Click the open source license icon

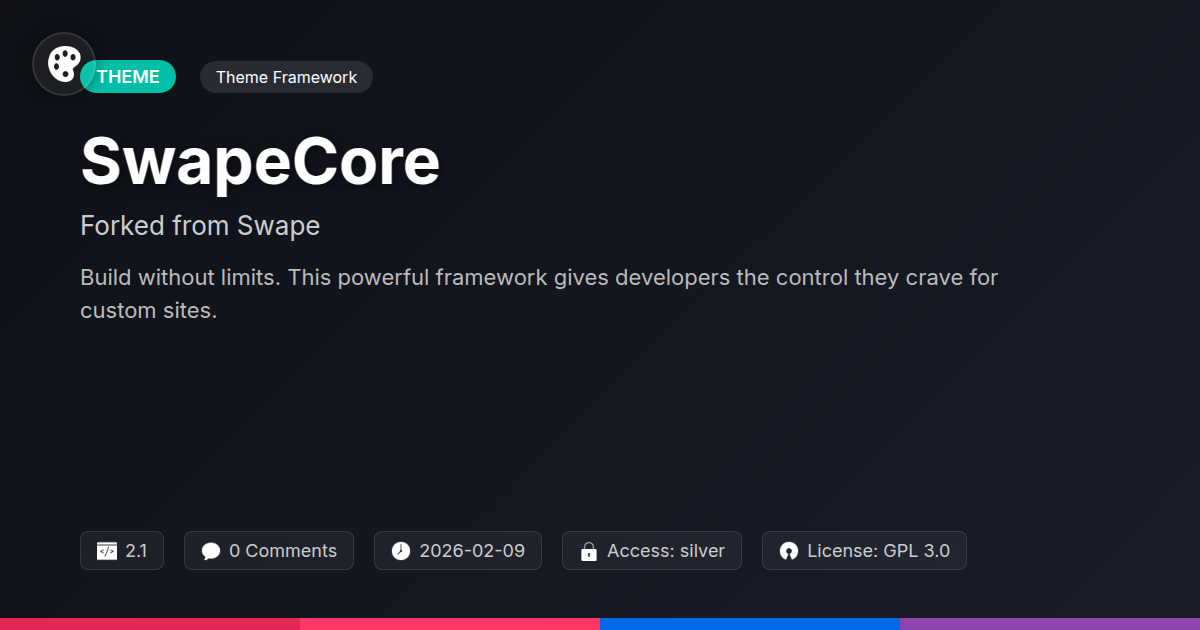click(x=789, y=551)
